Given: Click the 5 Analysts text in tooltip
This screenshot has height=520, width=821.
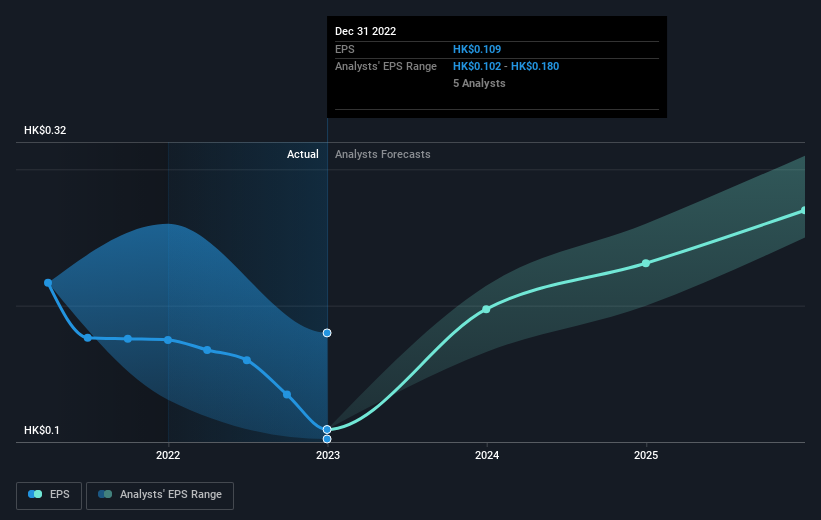Looking at the screenshot, I should pos(479,83).
